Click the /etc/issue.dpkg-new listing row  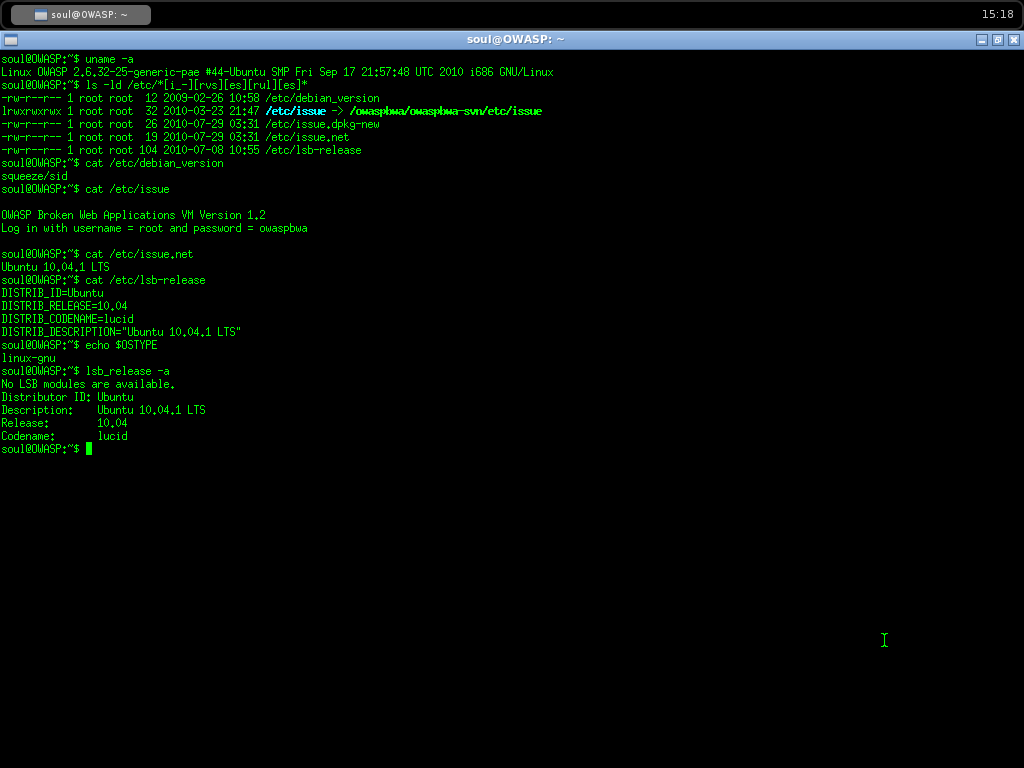click(190, 124)
